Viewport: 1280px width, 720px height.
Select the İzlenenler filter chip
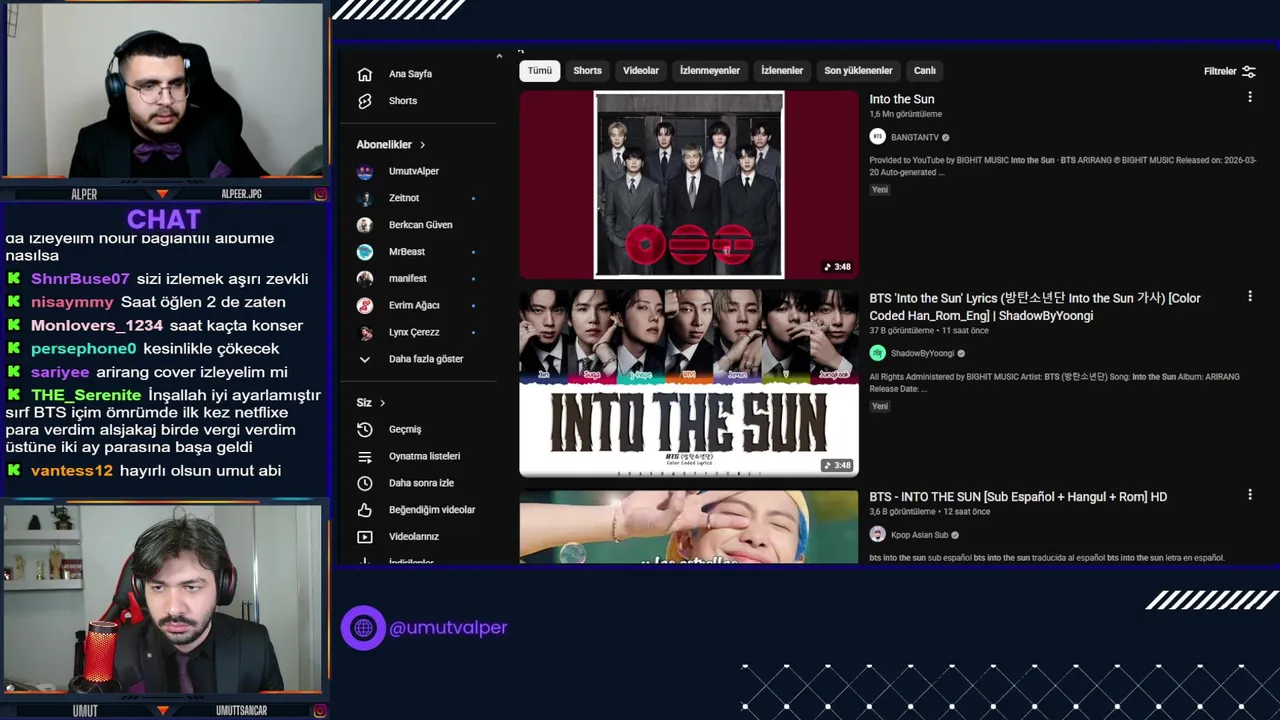point(782,71)
